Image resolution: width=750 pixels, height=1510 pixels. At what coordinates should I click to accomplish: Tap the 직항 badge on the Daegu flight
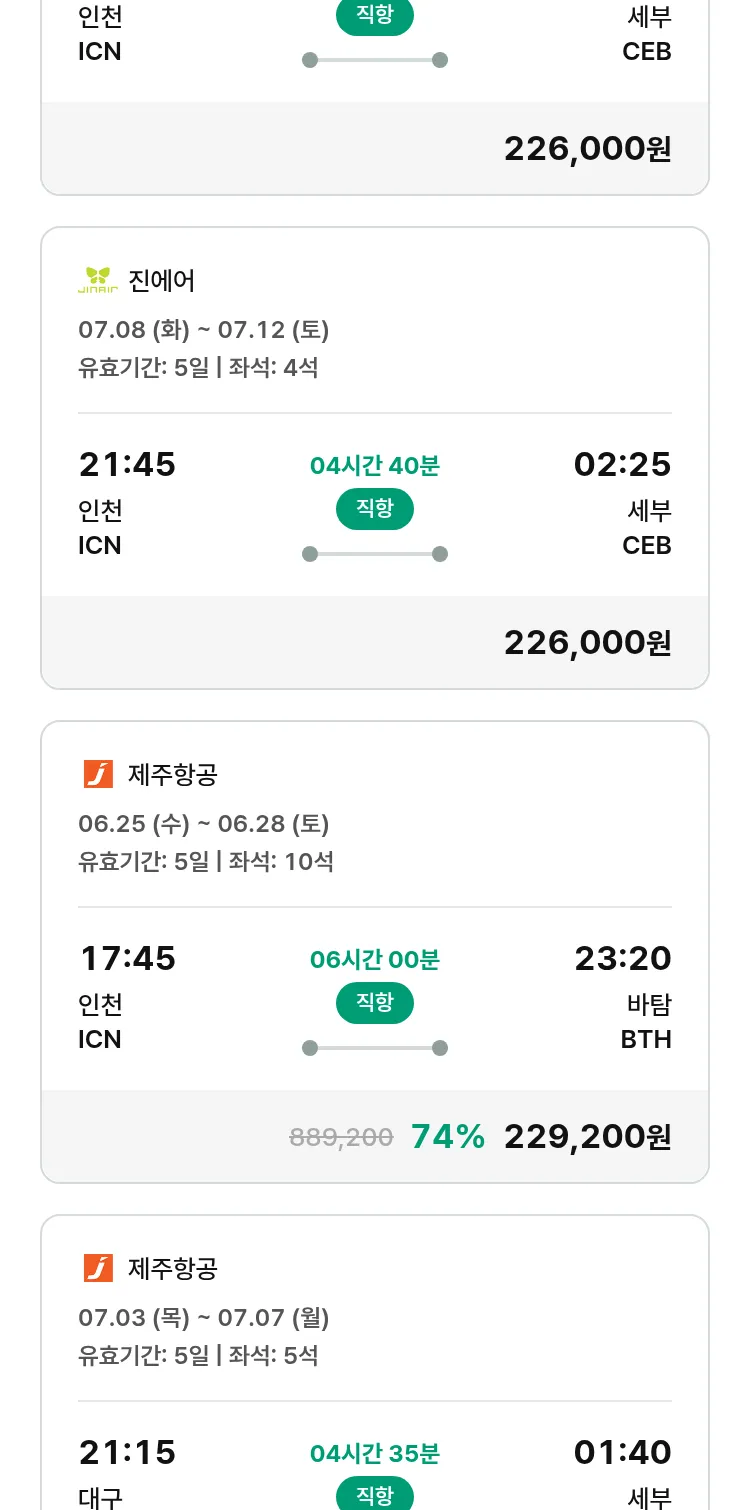click(375, 1493)
